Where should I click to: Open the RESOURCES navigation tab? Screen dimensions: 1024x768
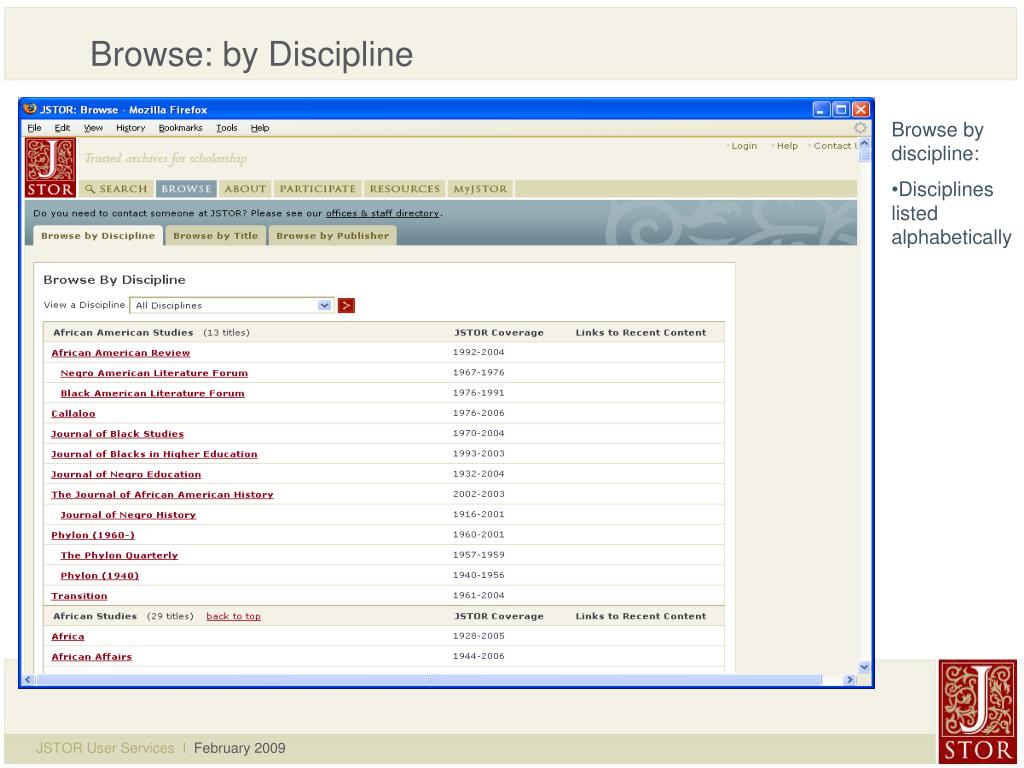point(404,189)
